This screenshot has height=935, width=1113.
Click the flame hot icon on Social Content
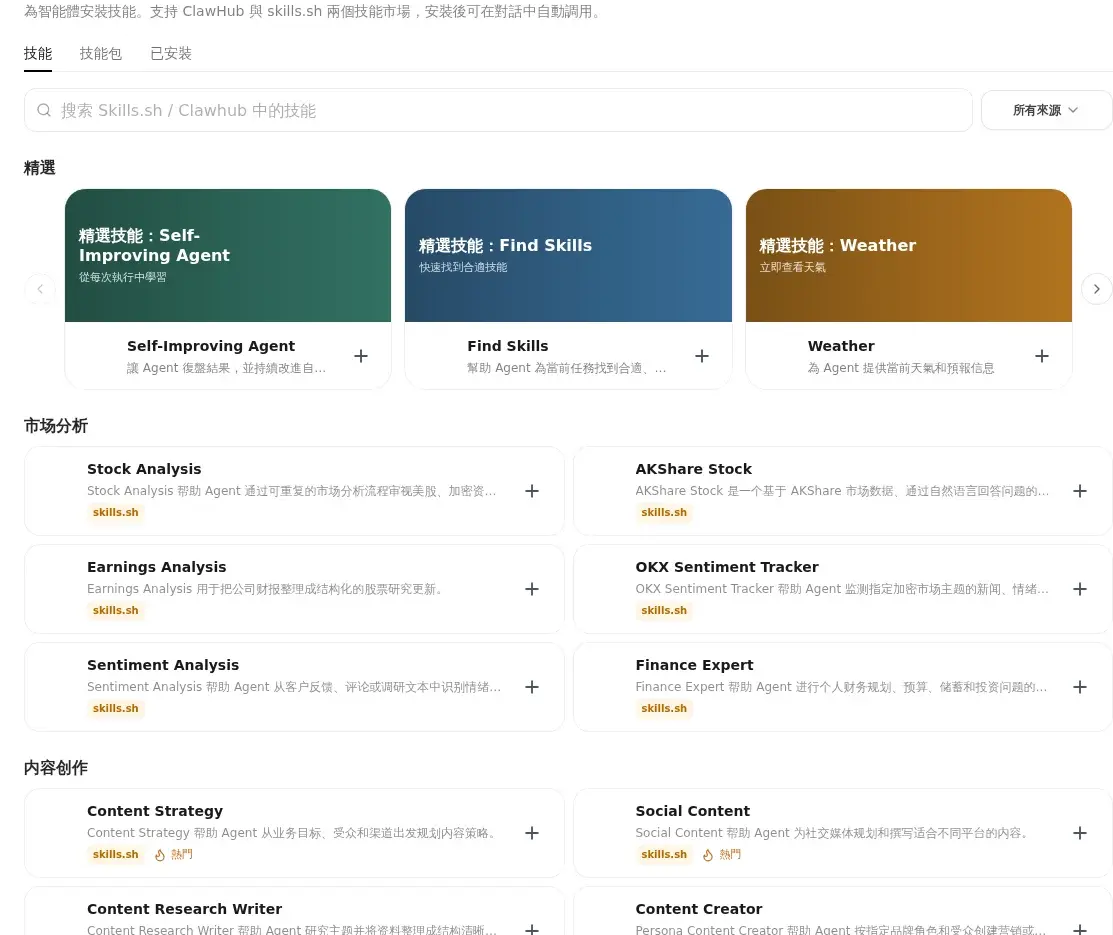(x=708, y=855)
